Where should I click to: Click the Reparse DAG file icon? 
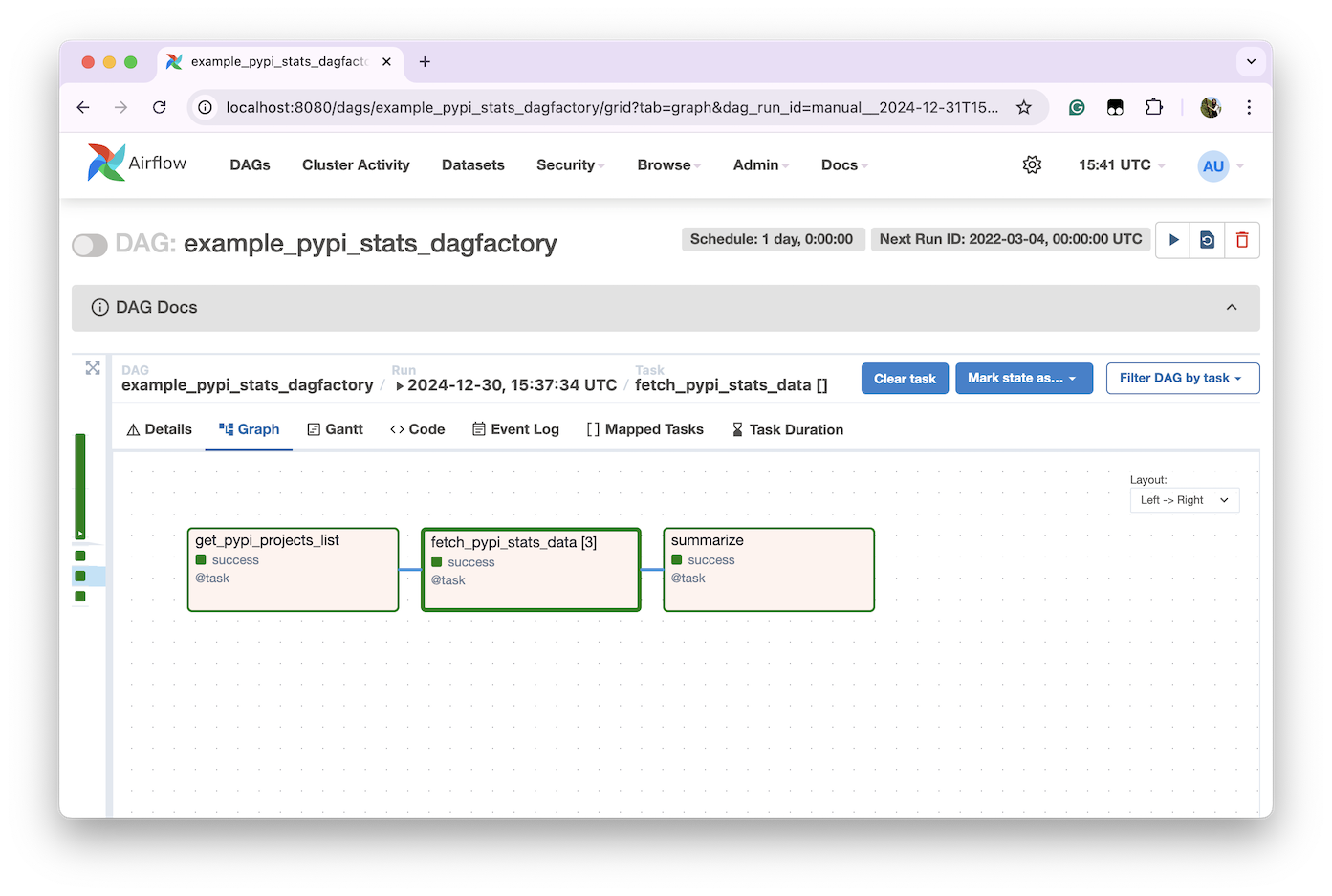click(1208, 240)
